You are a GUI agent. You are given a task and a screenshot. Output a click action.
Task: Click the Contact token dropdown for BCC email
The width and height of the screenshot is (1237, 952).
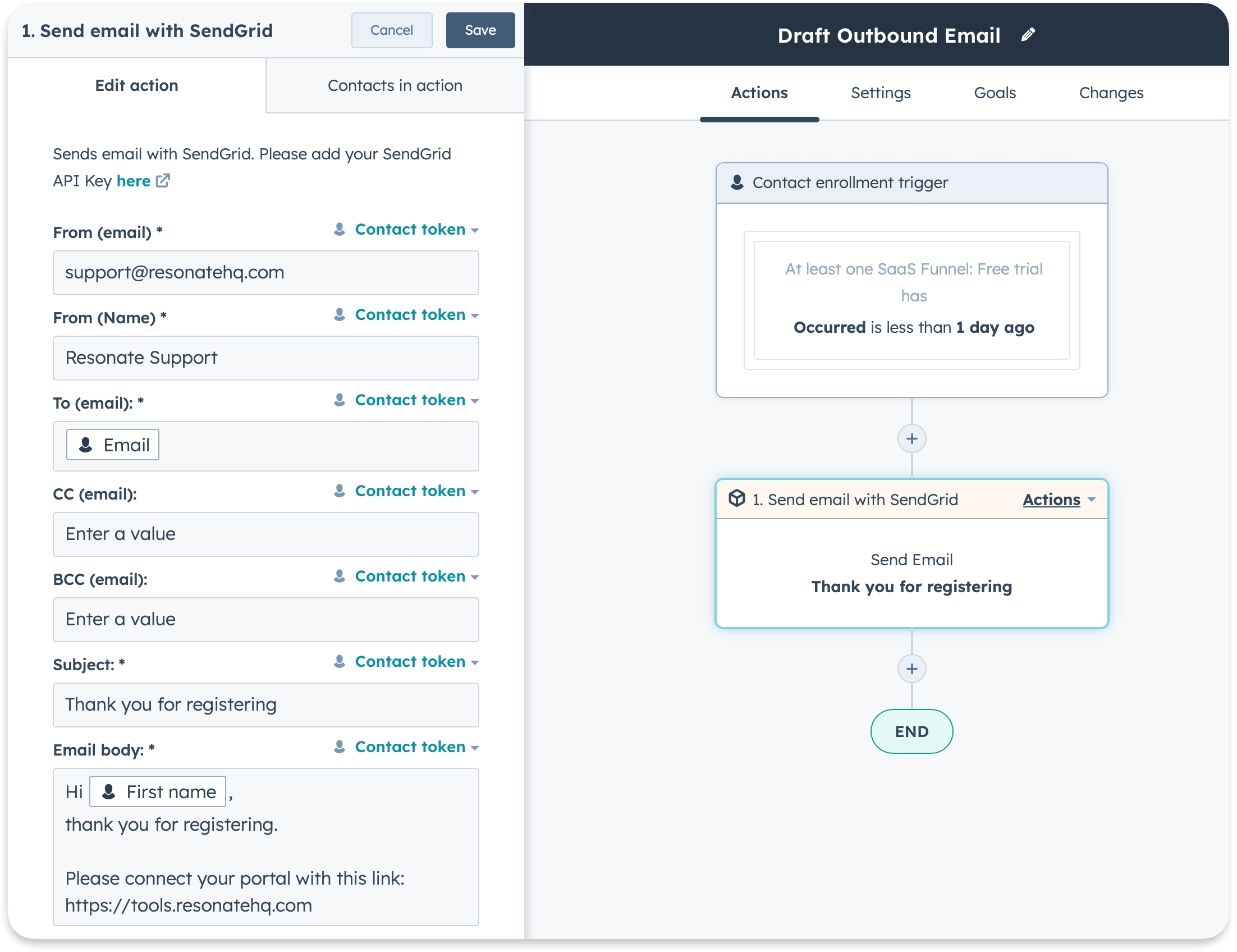(411, 576)
